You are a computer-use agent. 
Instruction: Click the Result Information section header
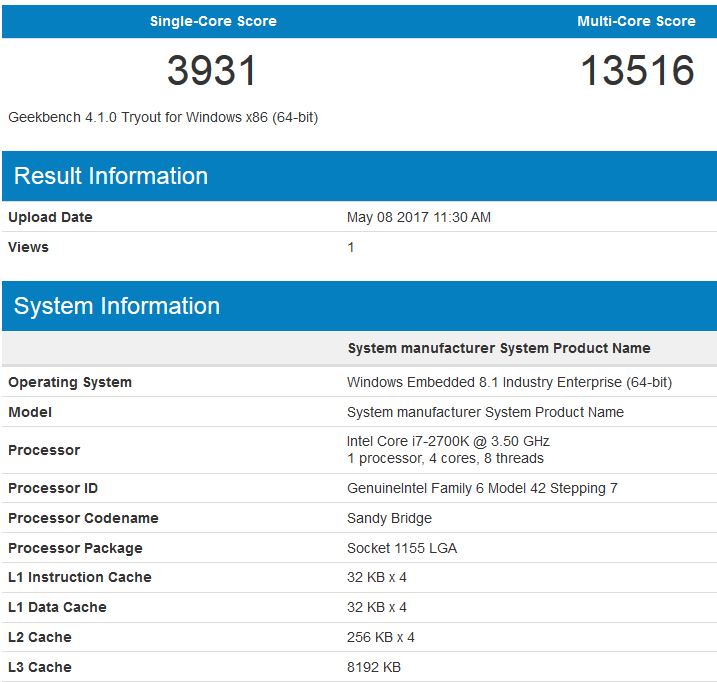(111, 176)
